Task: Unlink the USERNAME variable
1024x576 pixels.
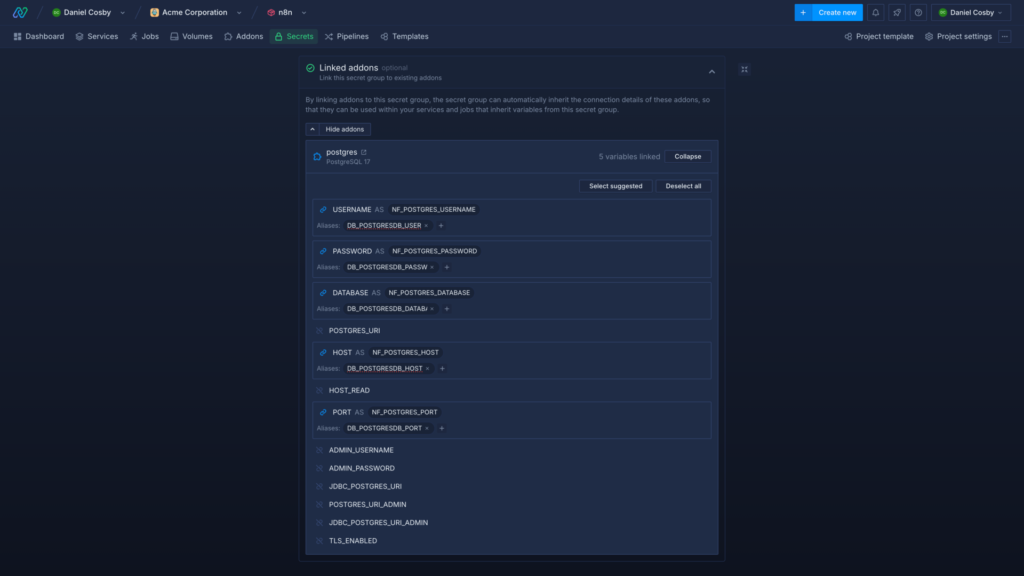Action: point(323,210)
